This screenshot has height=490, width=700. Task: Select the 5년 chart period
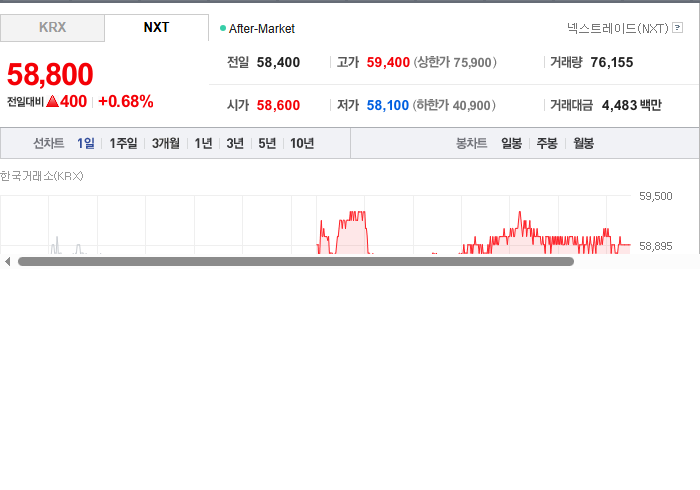tap(267, 143)
